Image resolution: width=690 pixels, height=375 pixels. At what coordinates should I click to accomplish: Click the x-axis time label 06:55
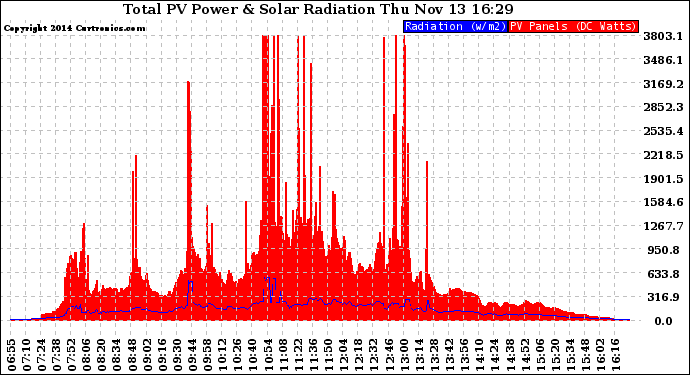click(12, 356)
